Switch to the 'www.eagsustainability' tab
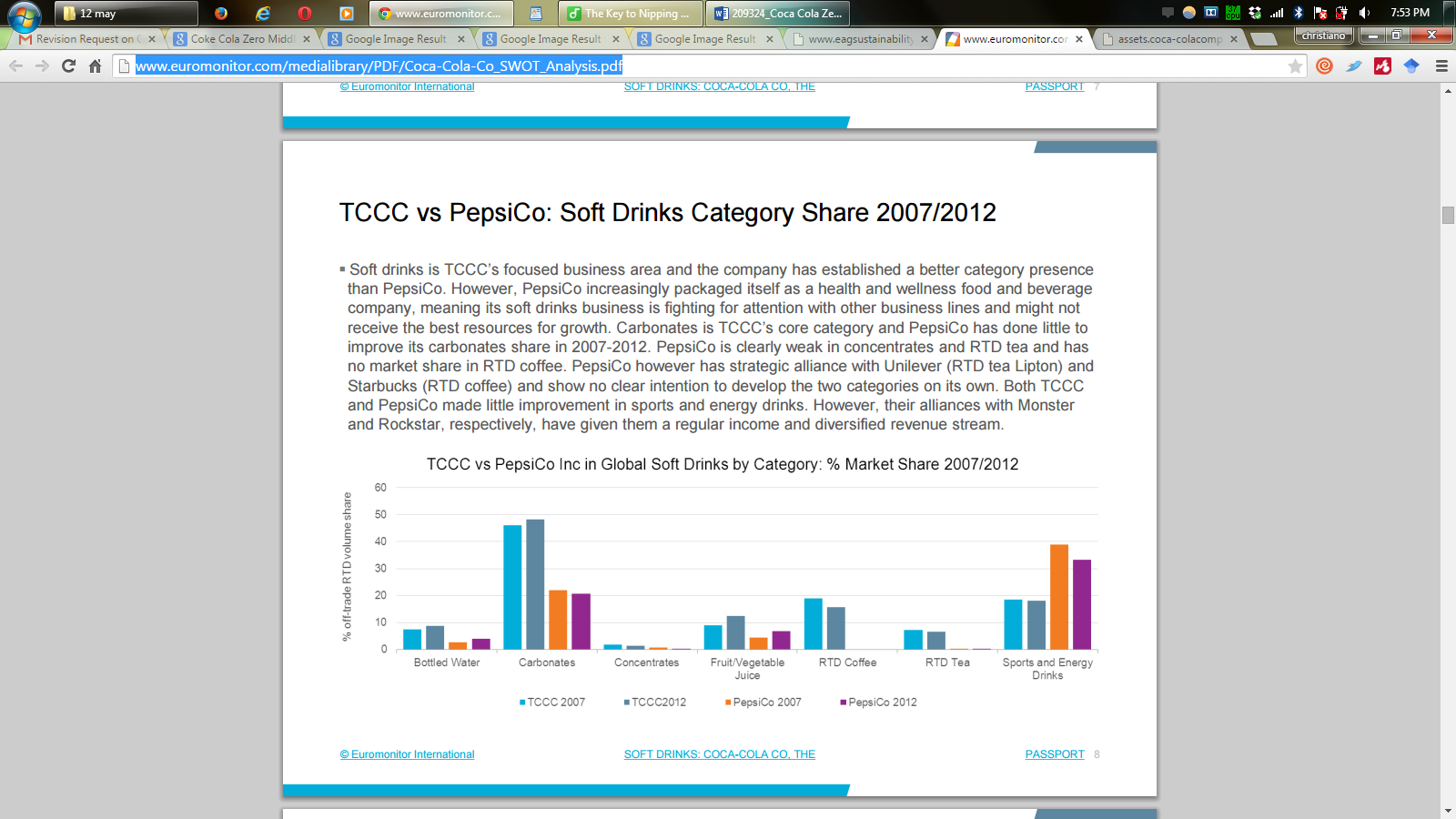This screenshot has height=819, width=1456. pyautogui.click(x=861, y=39)
